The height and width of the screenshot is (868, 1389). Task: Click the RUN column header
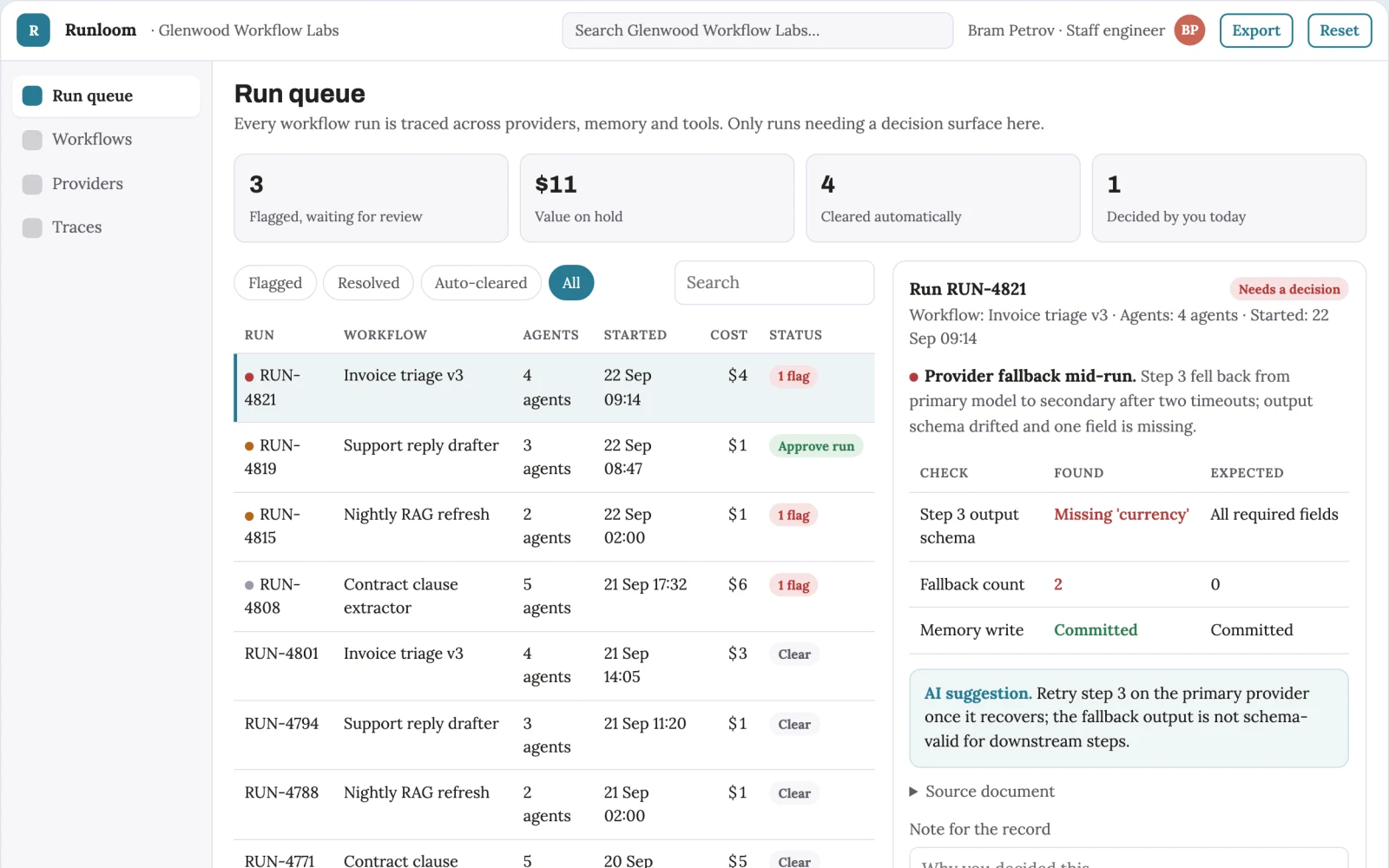coord(260,335)
